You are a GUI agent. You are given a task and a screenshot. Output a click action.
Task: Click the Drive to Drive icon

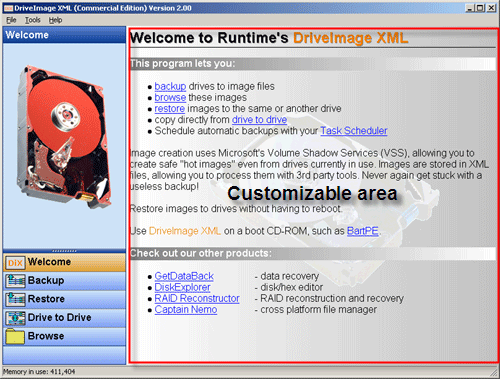[15, 318]
